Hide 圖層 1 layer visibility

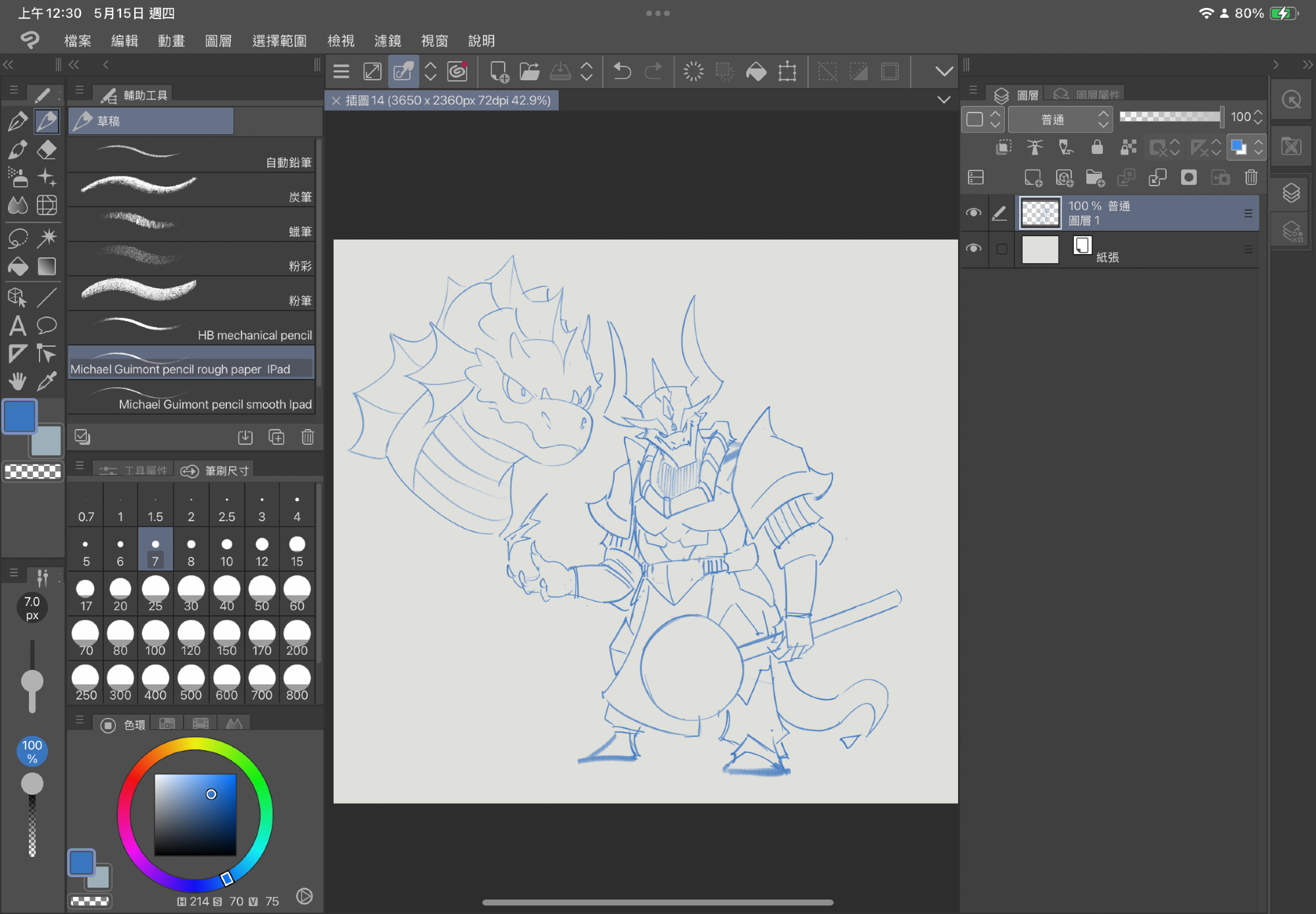(974, 213)
